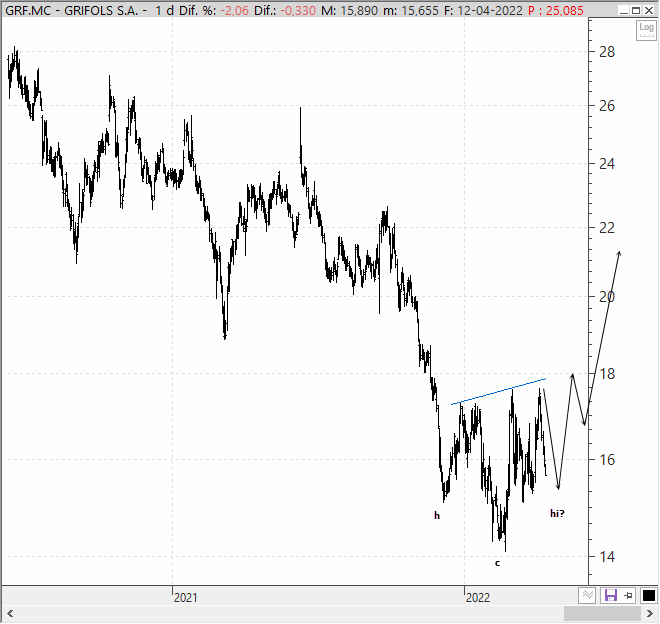Click the 18 price axis label
The height and width of the screenshot is (624, 660).
607,374
